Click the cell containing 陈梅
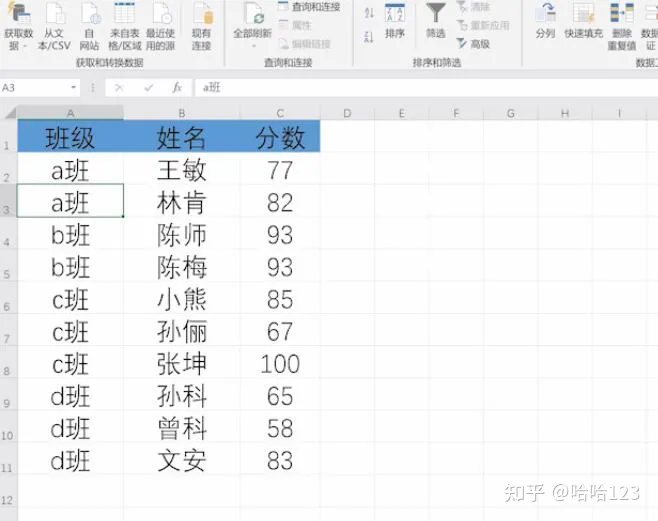Screen dimensions: 658x521 pyautogui.click(x=182, y=266)
